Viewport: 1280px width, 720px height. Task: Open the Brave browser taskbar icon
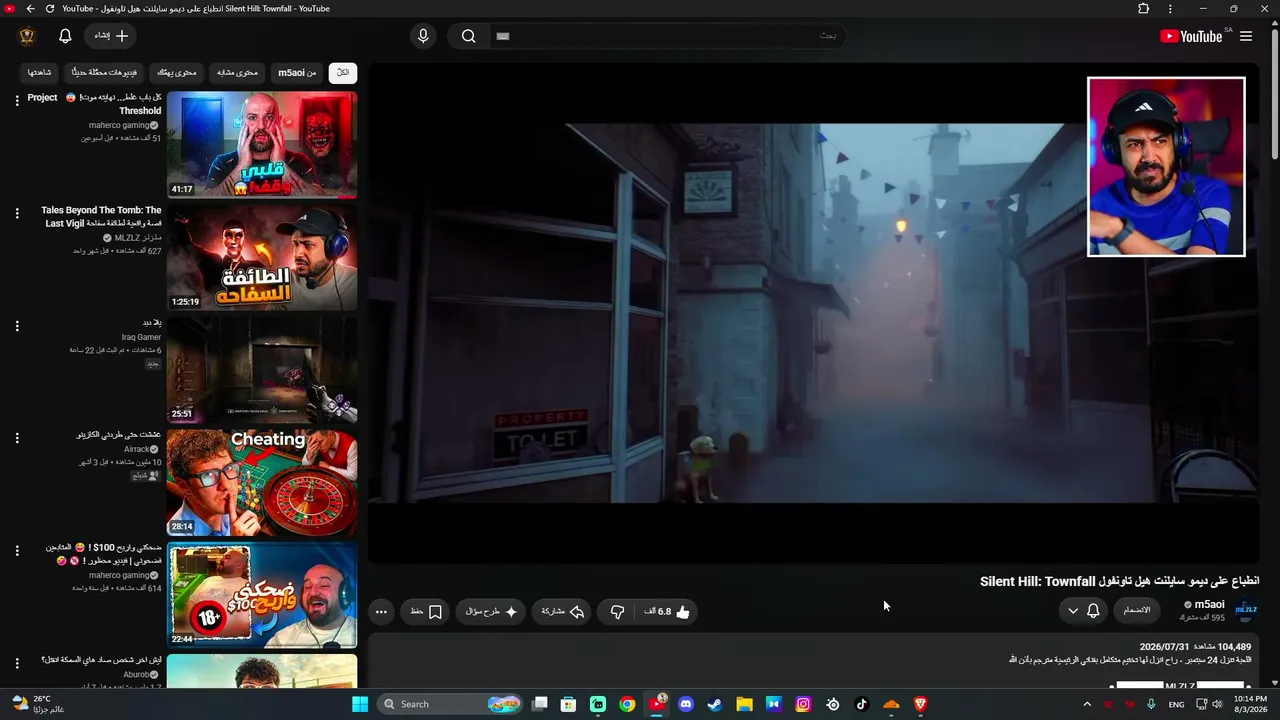[921, 704]
